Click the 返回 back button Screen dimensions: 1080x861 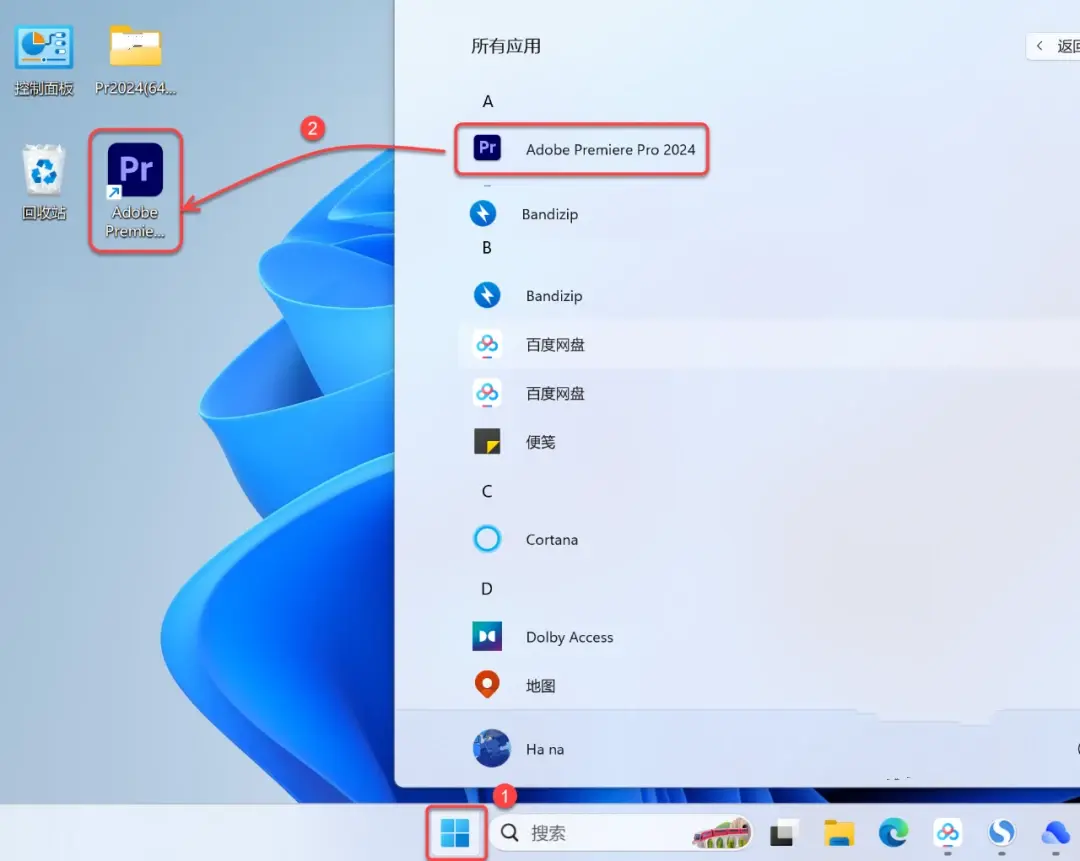tap(1054, 46)
